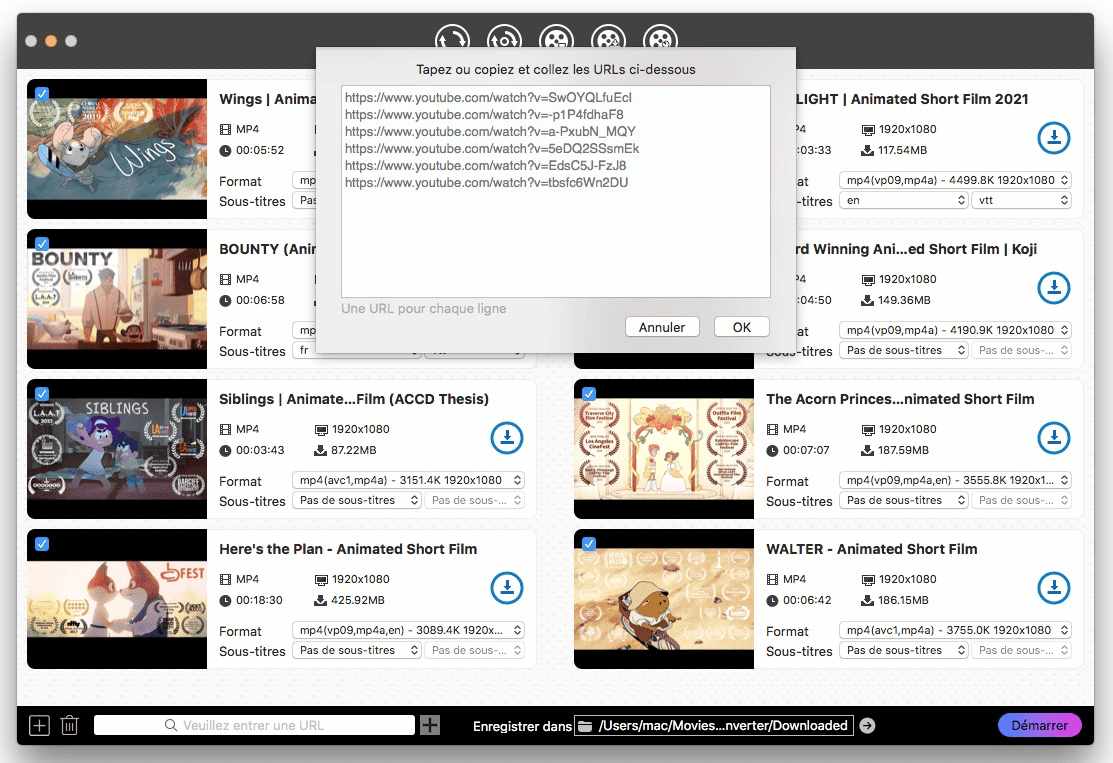Screen dimensions: 1113x763
Task: Click the monitor icon beside WALTER's 1920x1080
Action: [867, 580]
